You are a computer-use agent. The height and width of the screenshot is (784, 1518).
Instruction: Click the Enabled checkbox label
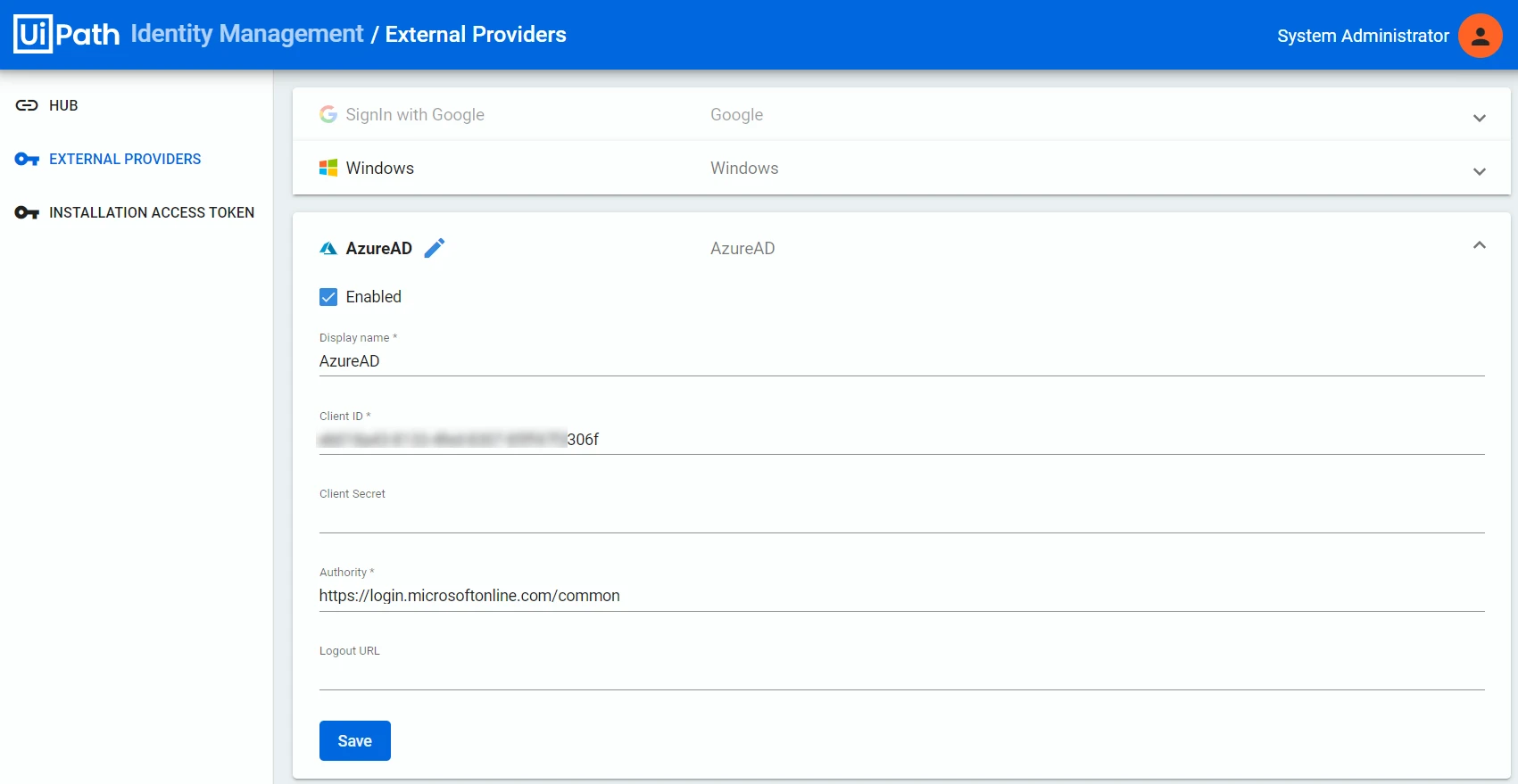(374, 297)
